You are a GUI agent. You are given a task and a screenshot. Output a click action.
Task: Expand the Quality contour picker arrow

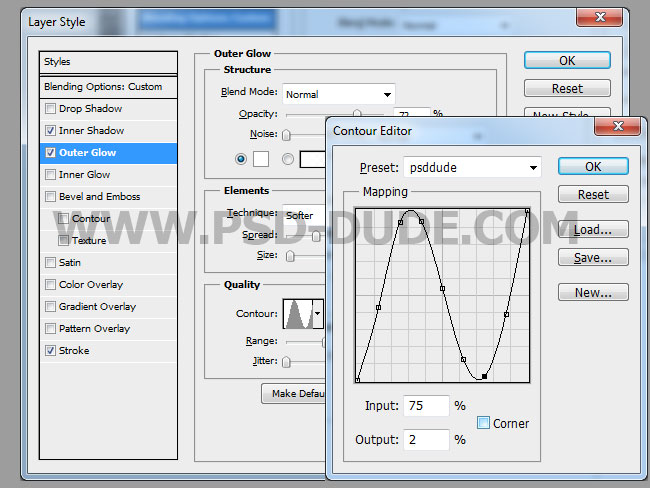tap(318, 313)
